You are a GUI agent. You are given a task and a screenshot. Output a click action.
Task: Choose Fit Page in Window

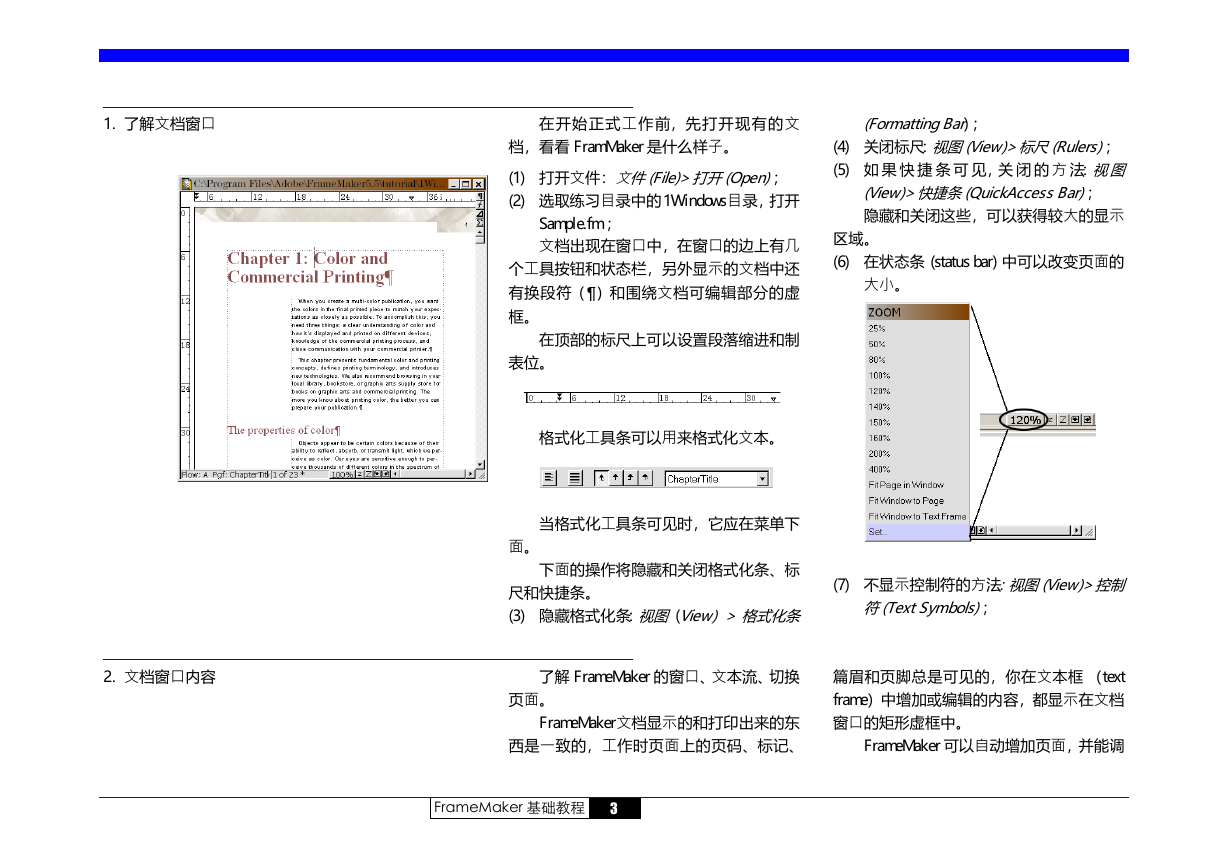point(906,485)
